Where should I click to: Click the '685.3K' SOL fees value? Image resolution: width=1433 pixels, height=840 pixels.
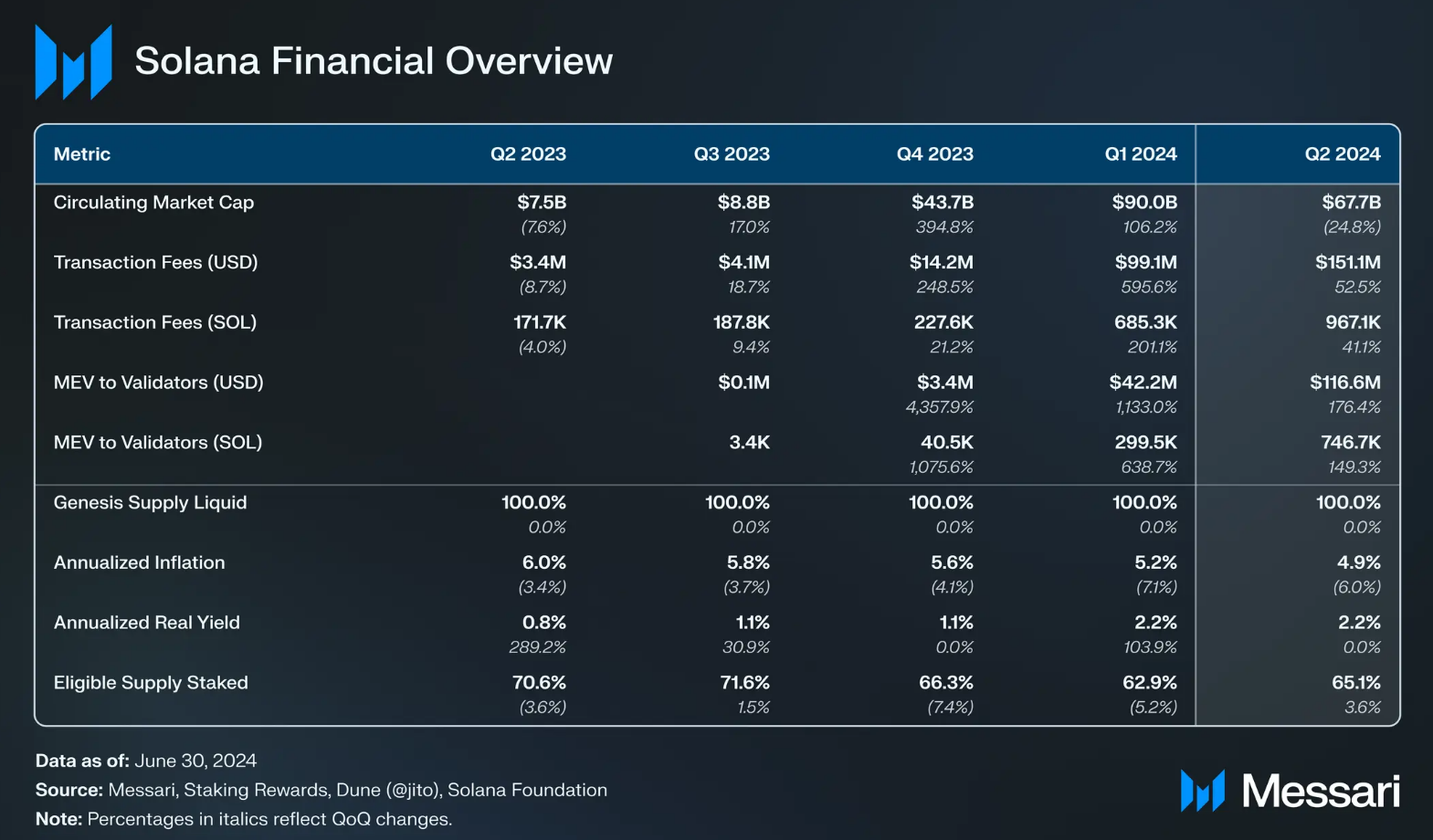[1145, 323]
